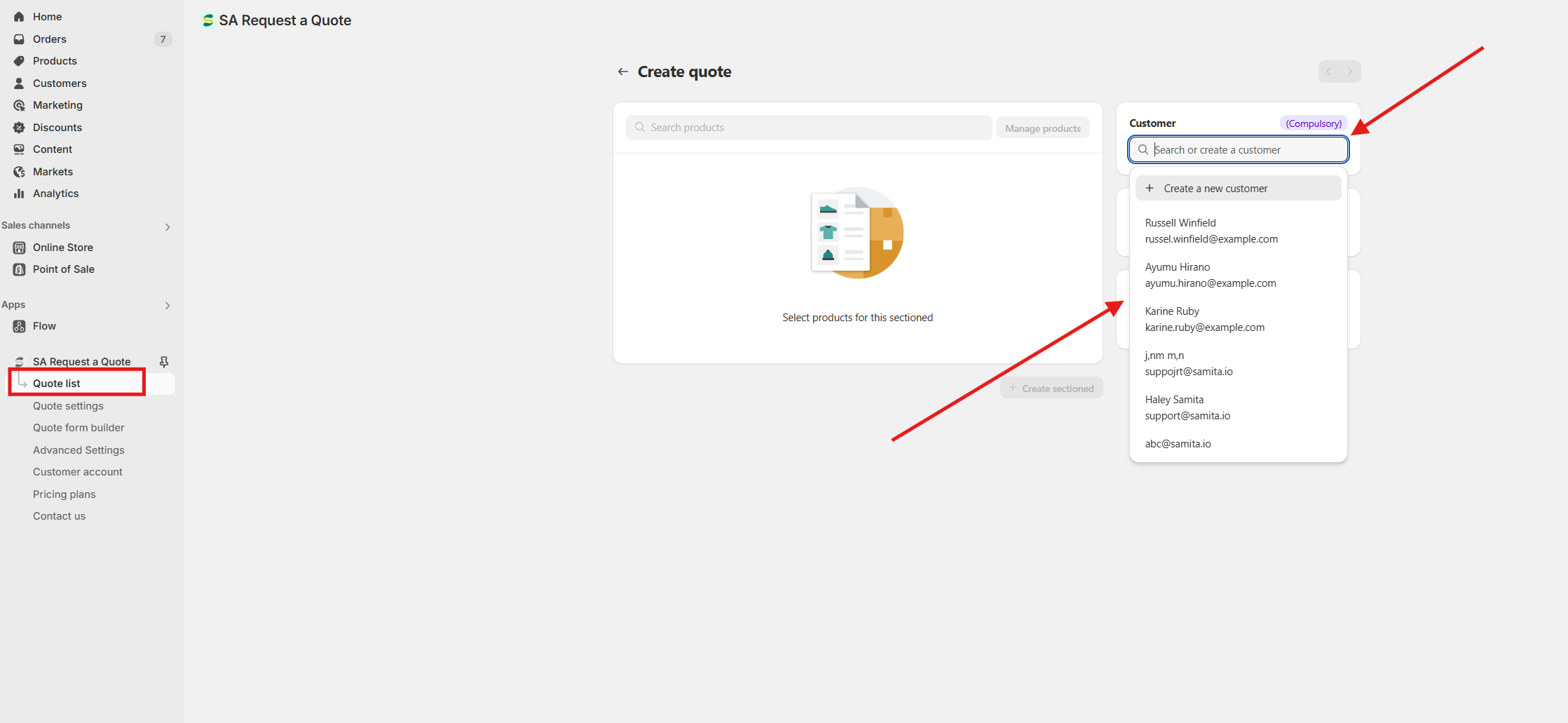
Task: Click the Orders inbox icon
Action: (19, 39)
